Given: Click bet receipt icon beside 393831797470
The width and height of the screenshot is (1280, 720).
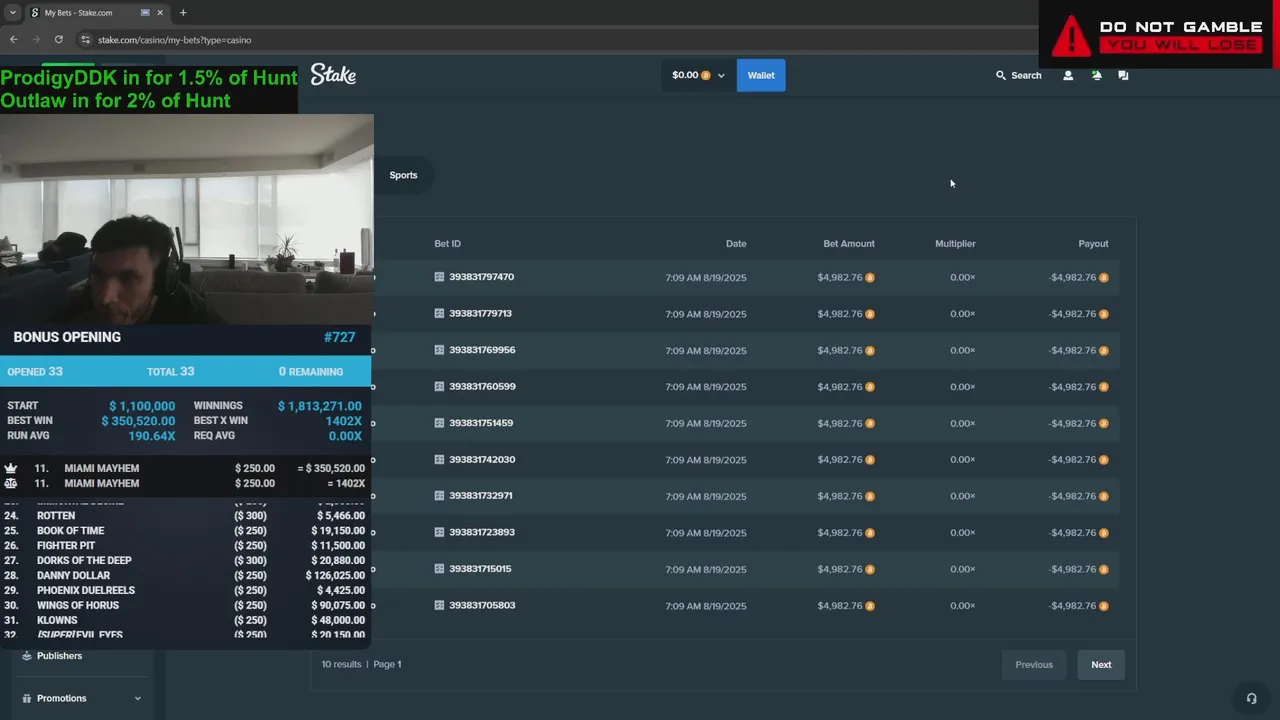Looking at the screenshot, I should tap(439, 277).
